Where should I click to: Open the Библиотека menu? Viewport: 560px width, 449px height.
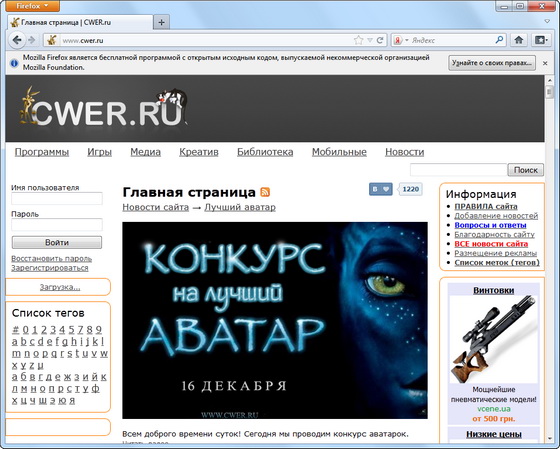265,152
